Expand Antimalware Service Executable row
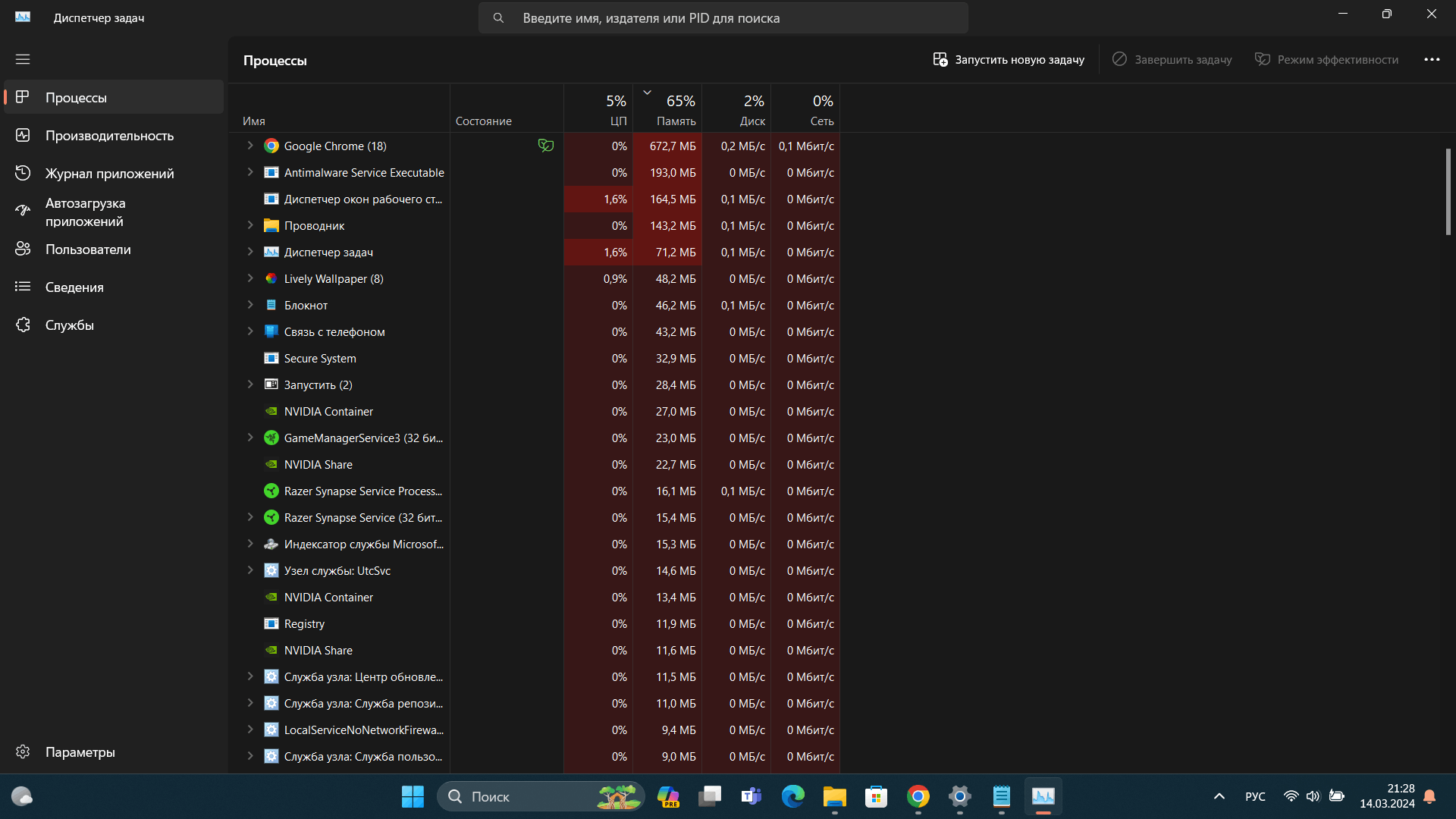 250,172
